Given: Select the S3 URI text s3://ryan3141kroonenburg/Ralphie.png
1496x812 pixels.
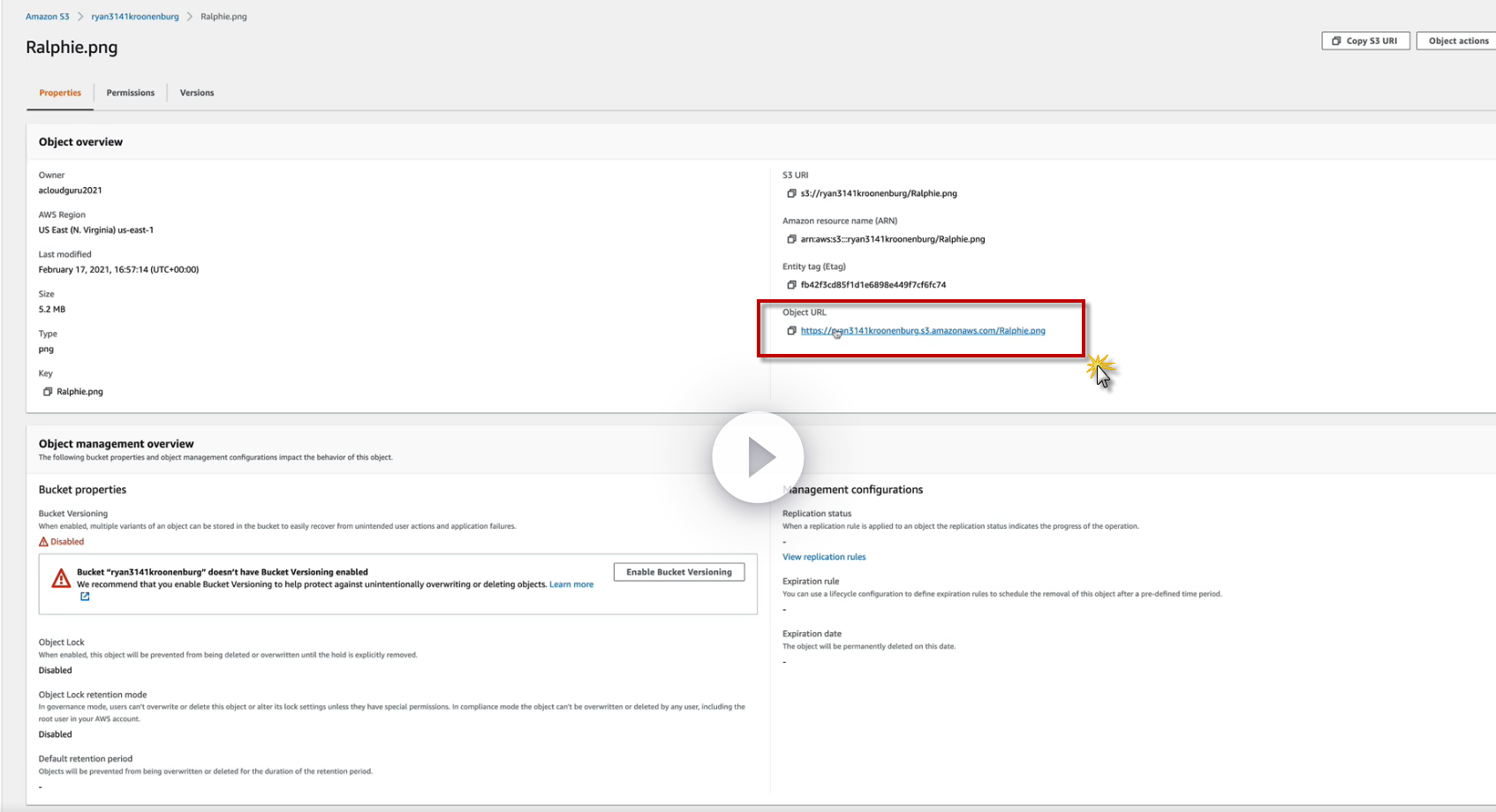Looking at the screenshot, I should point(879,193).
